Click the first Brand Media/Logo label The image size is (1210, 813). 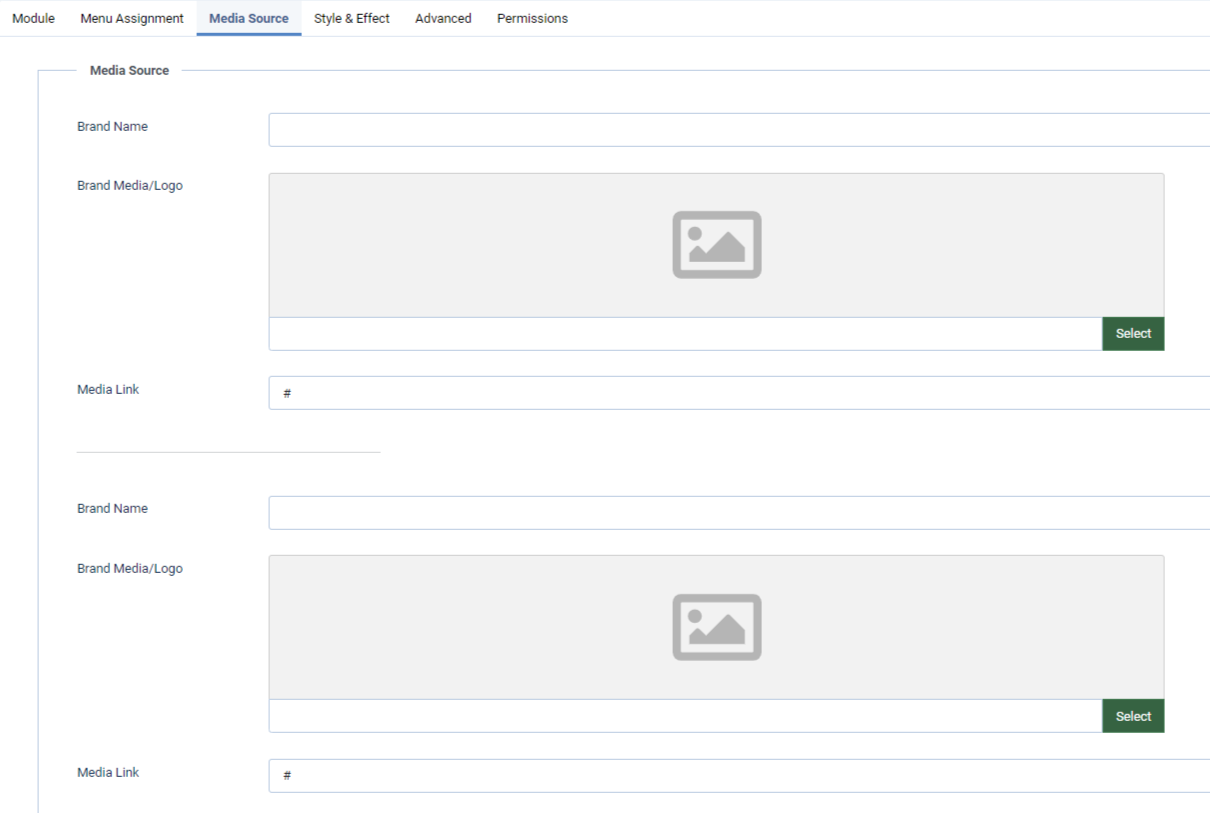tap(130, 186)
